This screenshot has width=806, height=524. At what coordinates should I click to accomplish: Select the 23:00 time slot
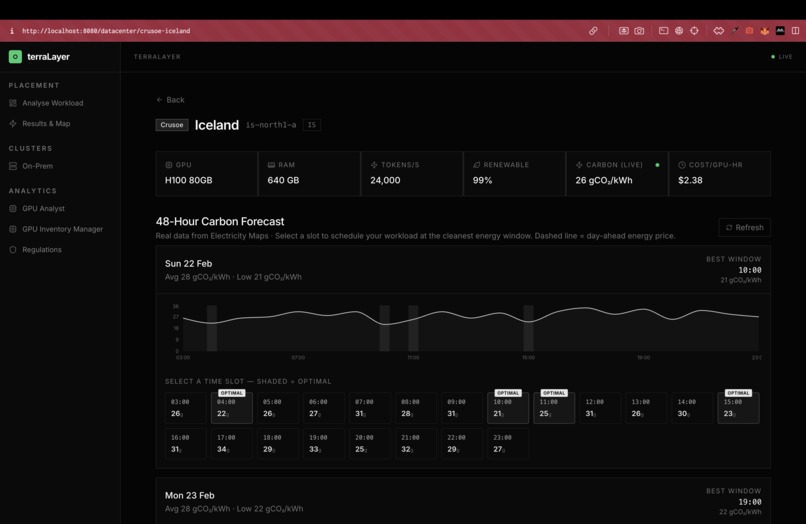pyautogui.click(x=508, y=443)
